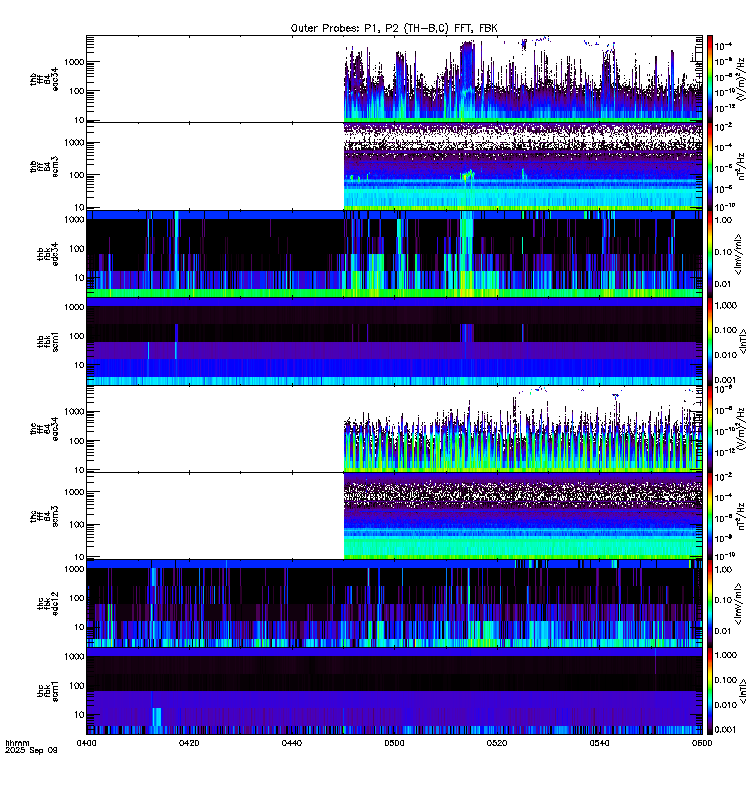The image size is (750, 800).
Task: Select the 'thb fff 64 scm3' panel label
Action: tap(44, 166)
